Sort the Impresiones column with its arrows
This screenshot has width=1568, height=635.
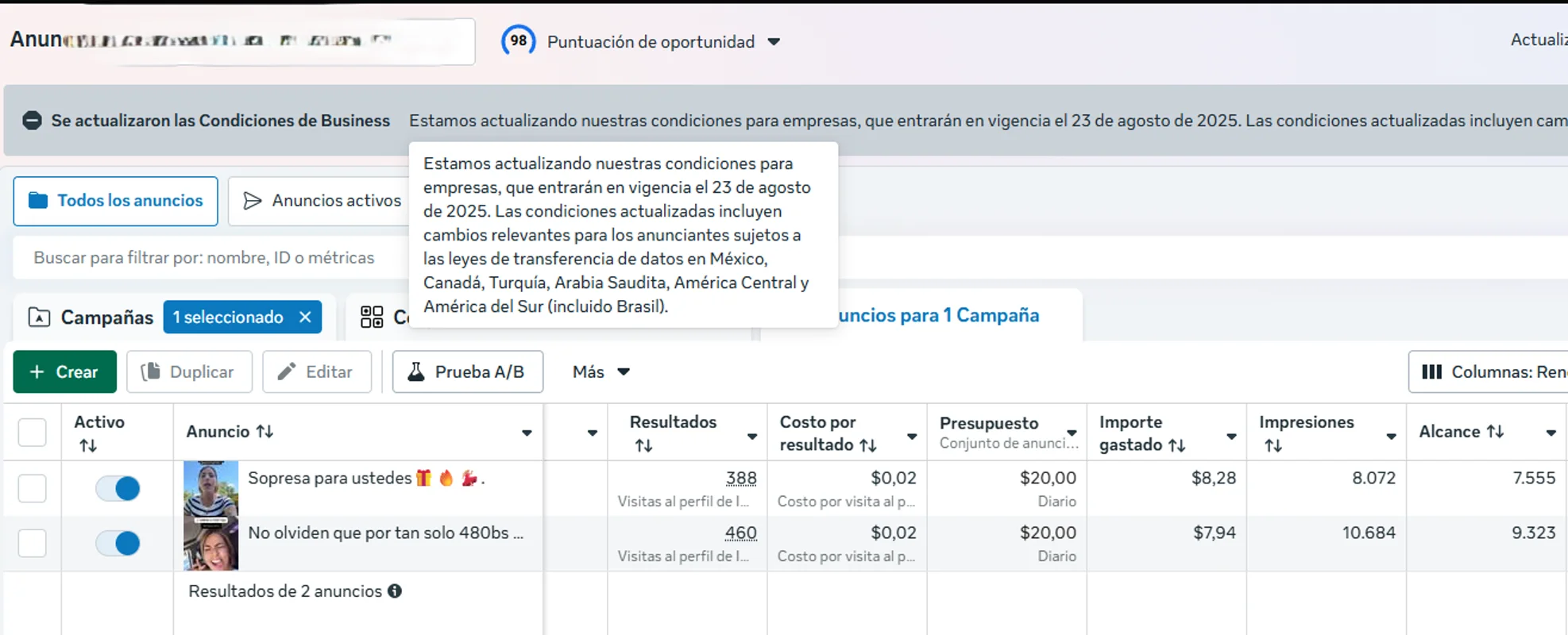point(1273,446)
